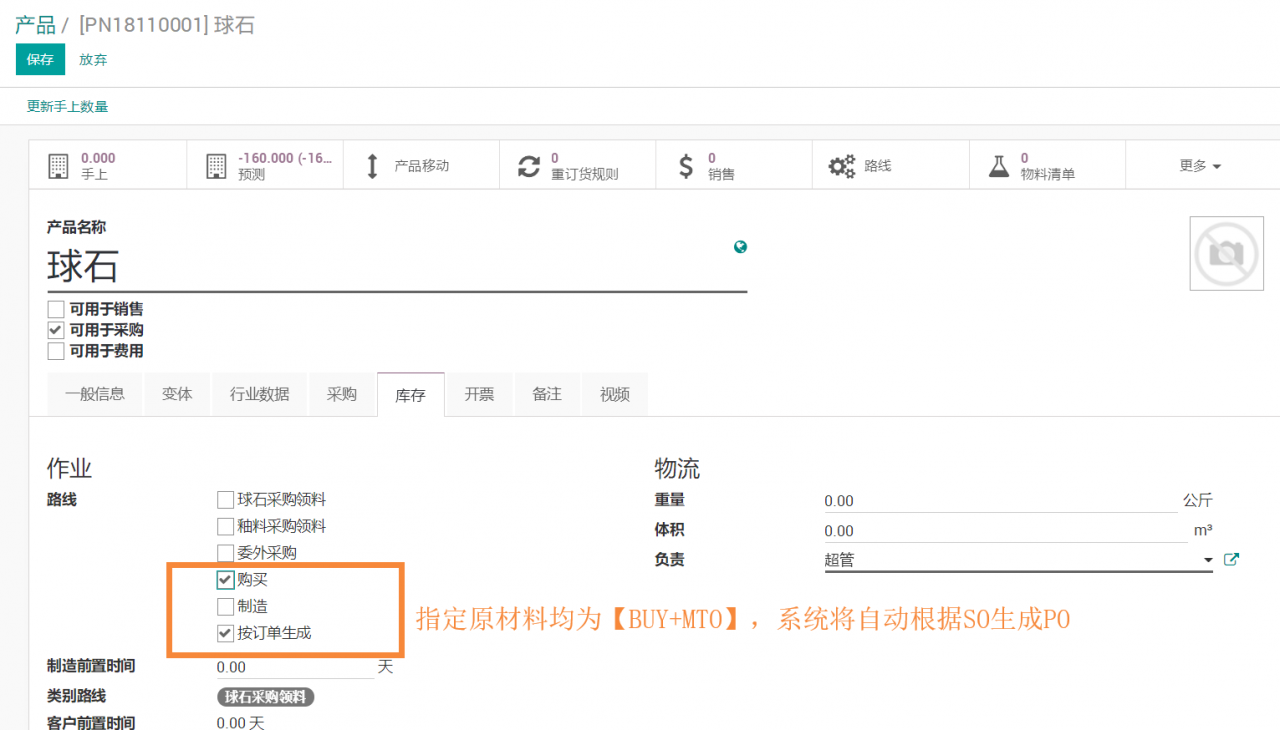Screen dimensions: 1280x730
Task: Click the 制造前置时间 input field
Action: 295,667
